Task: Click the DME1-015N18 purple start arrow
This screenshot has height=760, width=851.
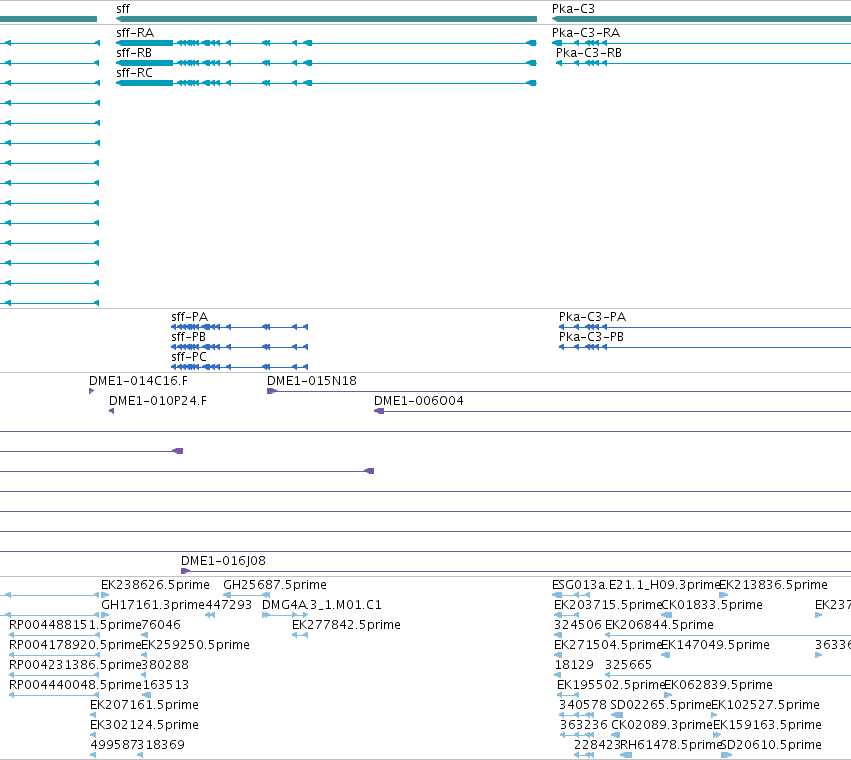Action: (272, 391)
